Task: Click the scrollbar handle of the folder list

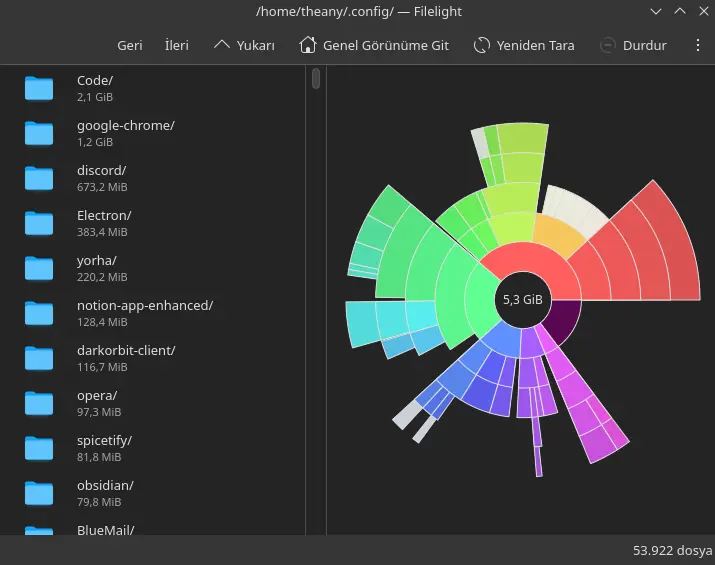Action: coord(316,78)
